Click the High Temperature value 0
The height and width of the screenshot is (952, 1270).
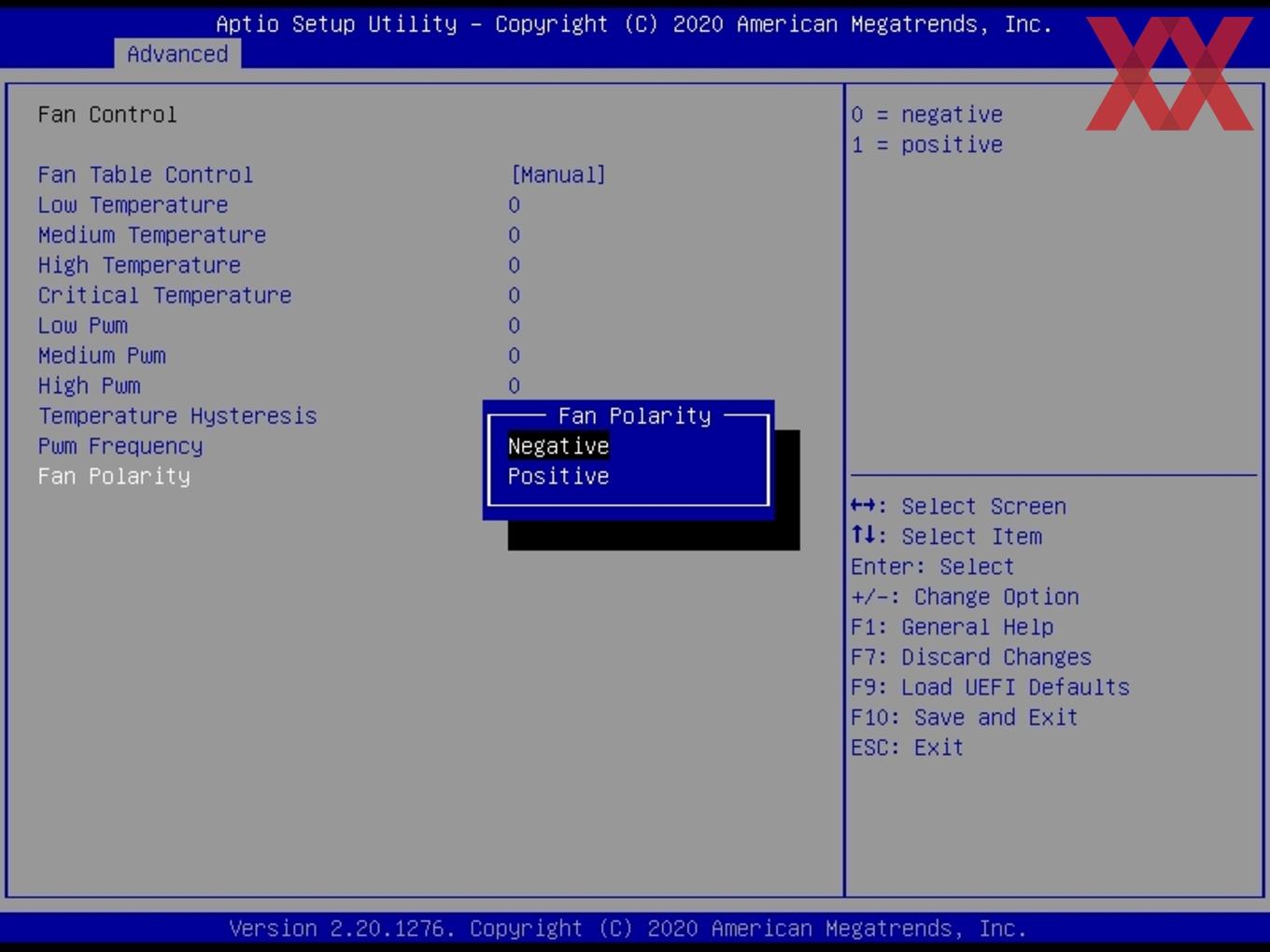[515, 265]
